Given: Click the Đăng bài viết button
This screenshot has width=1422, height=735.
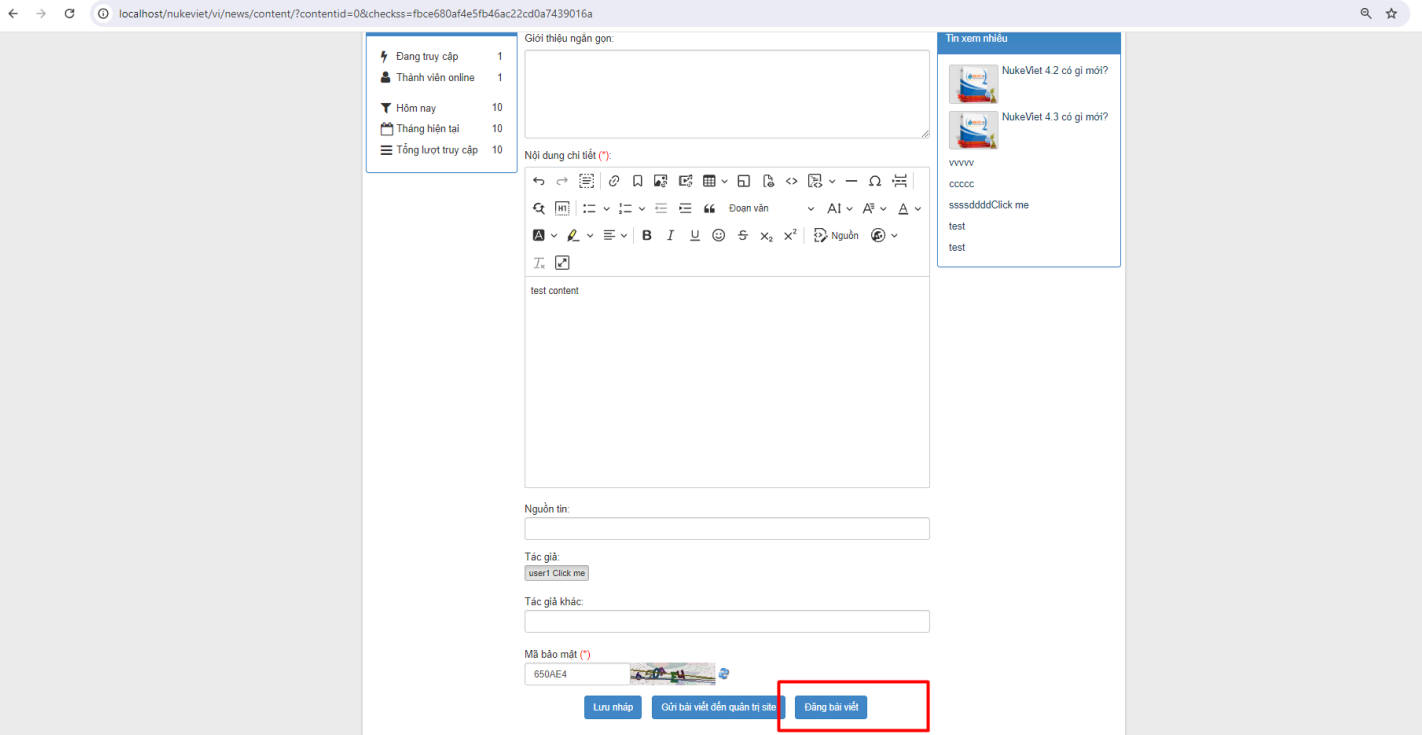Looking at the screenshot, I should (831, 707).
